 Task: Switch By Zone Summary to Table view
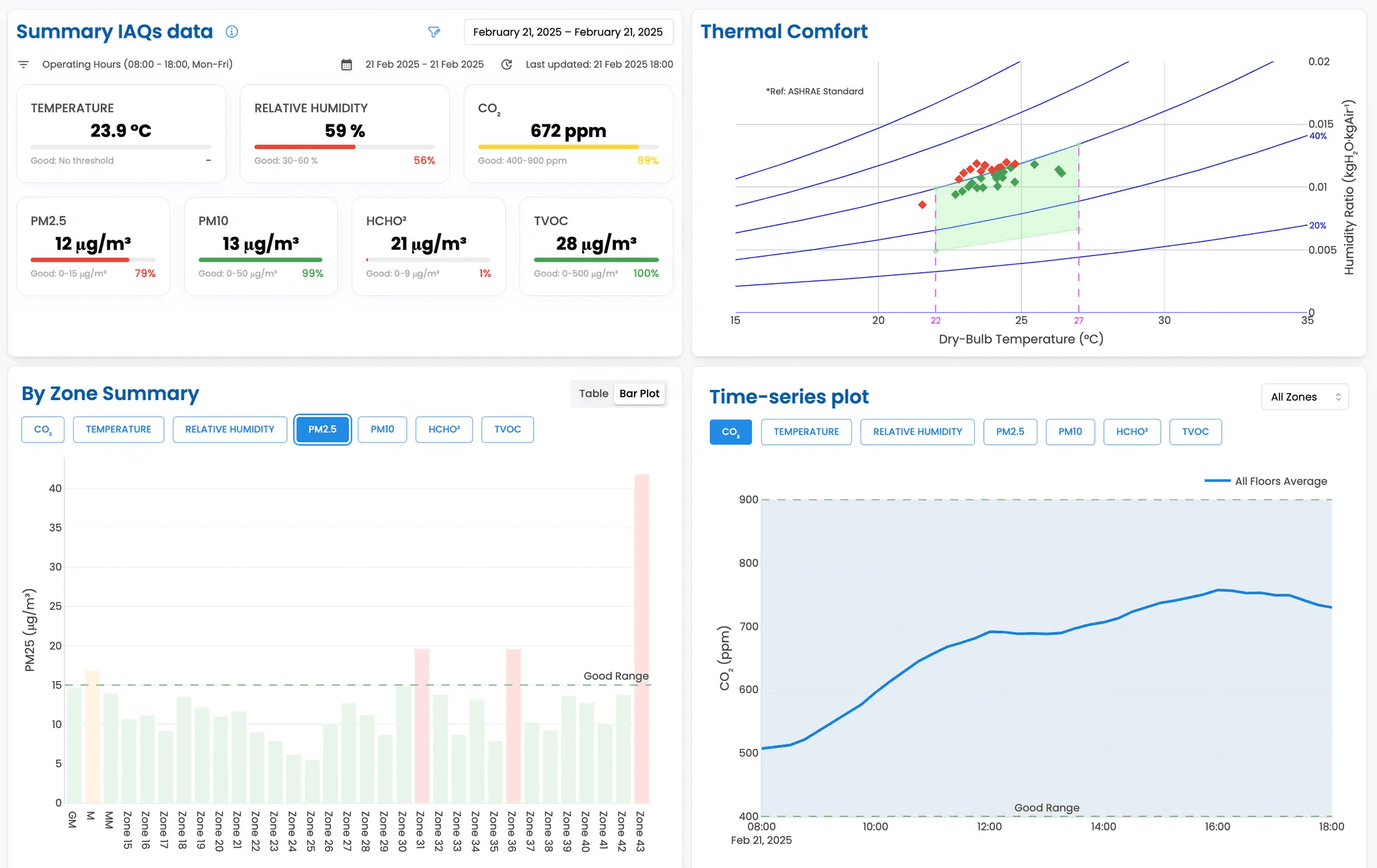coord(593,393)
